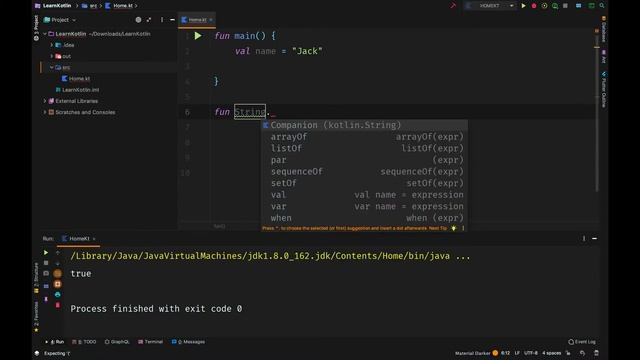Click the 4 spaces indent setting in the status bar

551,353
